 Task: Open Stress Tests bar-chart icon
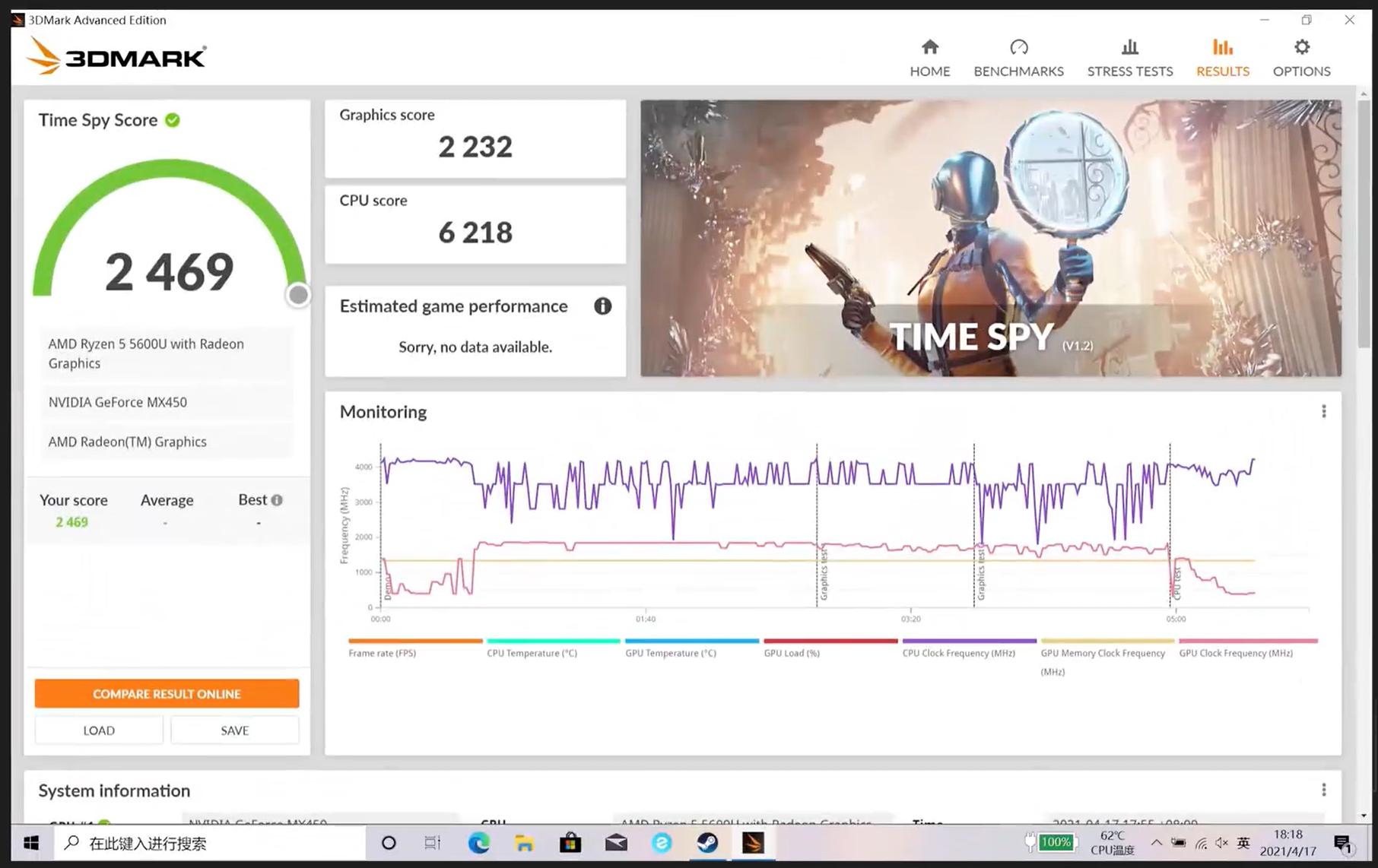coord(1129,48)
